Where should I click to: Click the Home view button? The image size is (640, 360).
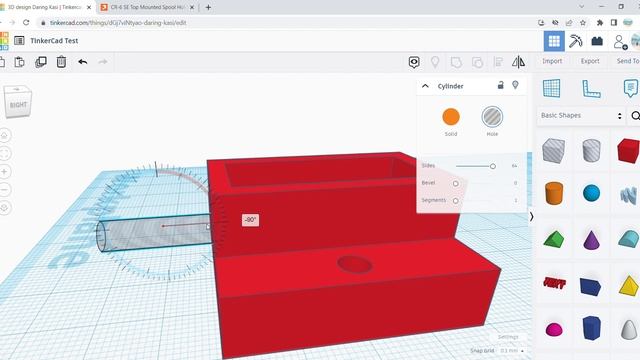4,136
